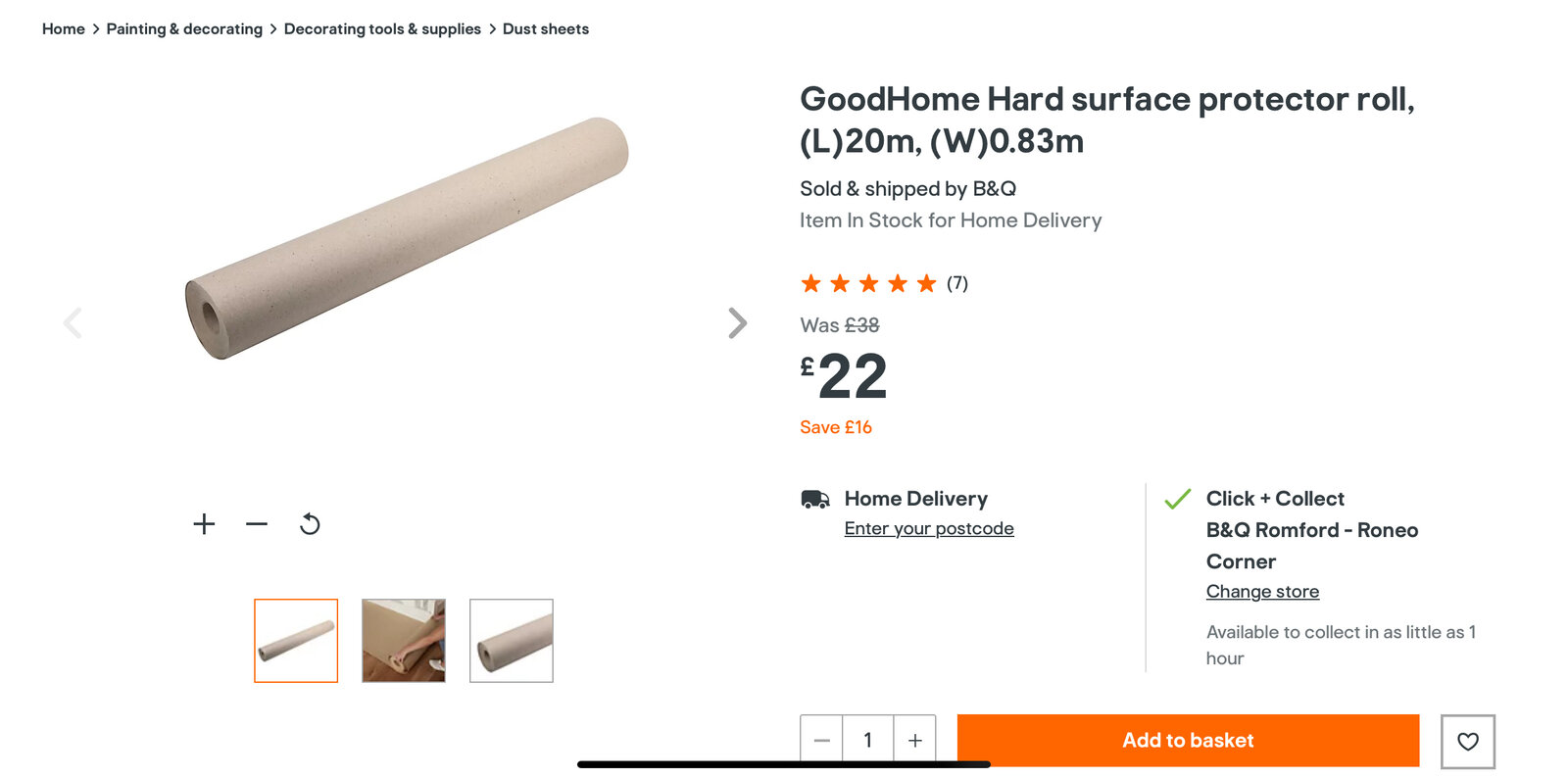
Task: Select the floor usage photo thumbnail
Action: pyautogui.click(x=404, y=641)
